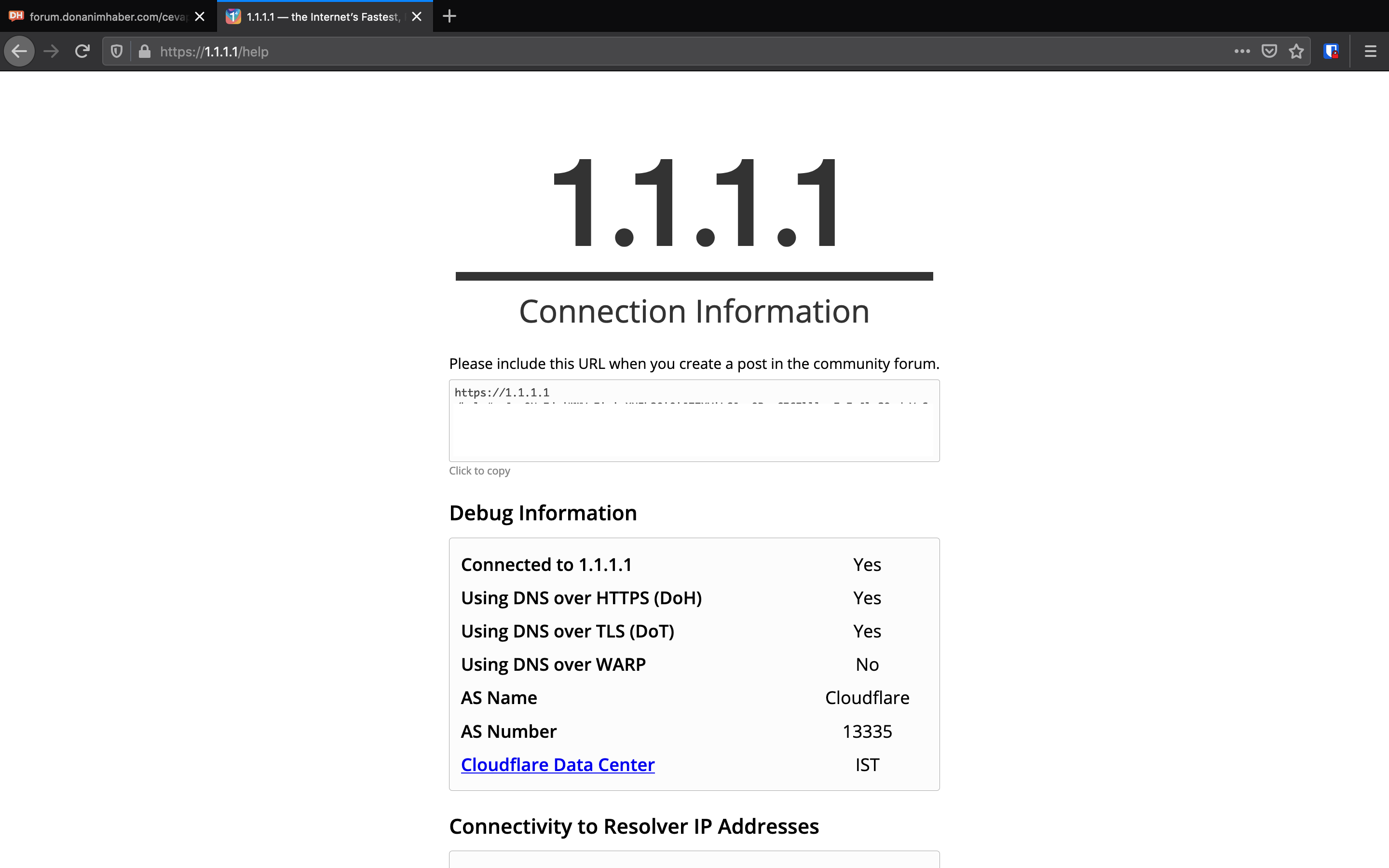Viewport: 1389px width, 868px height.
Task: Open the Cloudflare Data Center link
Action: (x=558, y=765)
